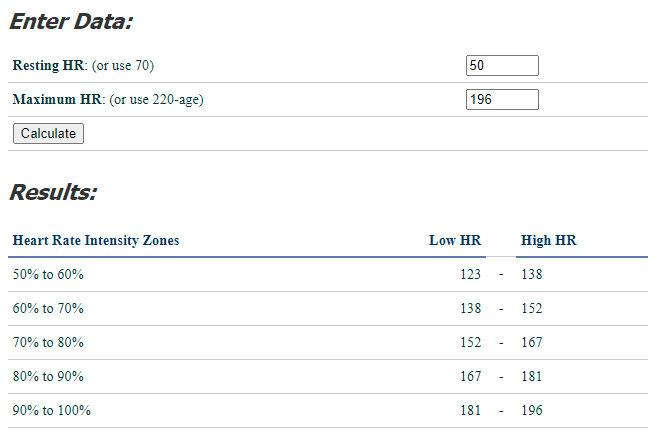The image size is (663, 433).
Task: Click the high HR value 196 in results
Action: pos(532,410)
